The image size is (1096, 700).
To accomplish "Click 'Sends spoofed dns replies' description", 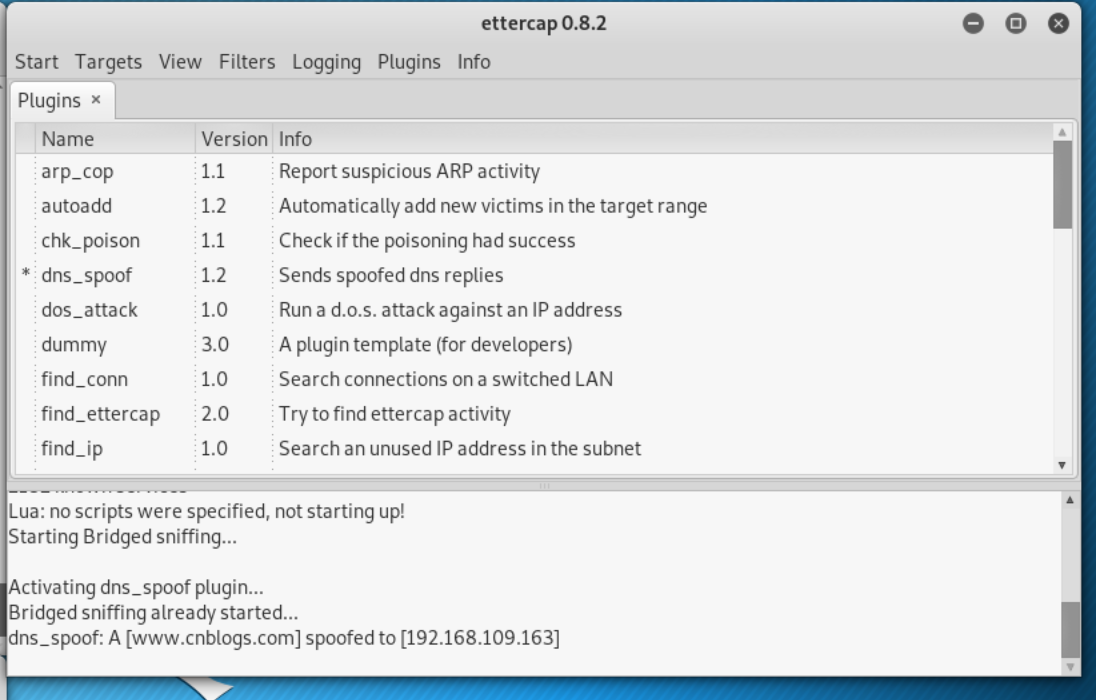I will point(391,276).
